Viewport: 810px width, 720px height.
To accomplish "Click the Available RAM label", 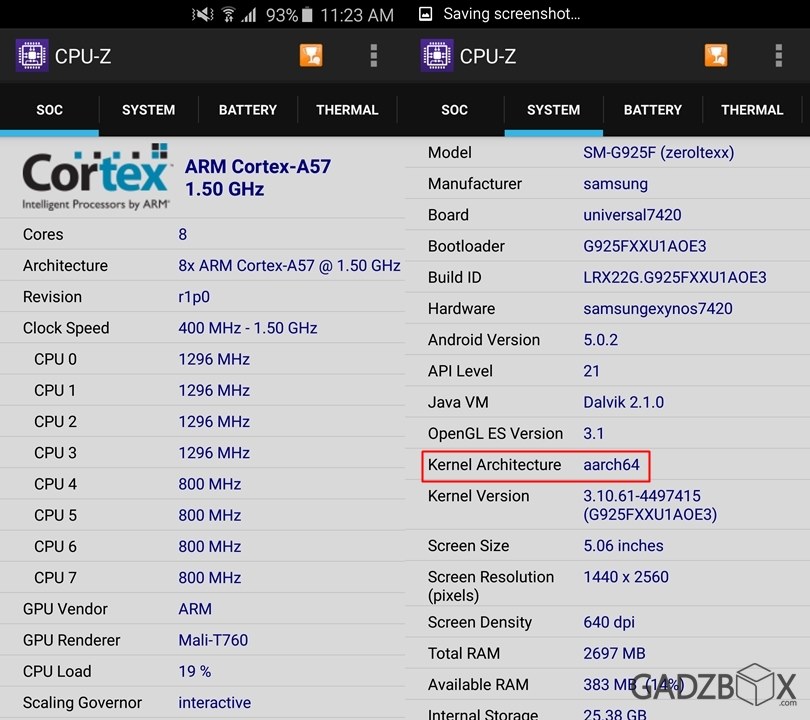I will [x=478, y=684].
